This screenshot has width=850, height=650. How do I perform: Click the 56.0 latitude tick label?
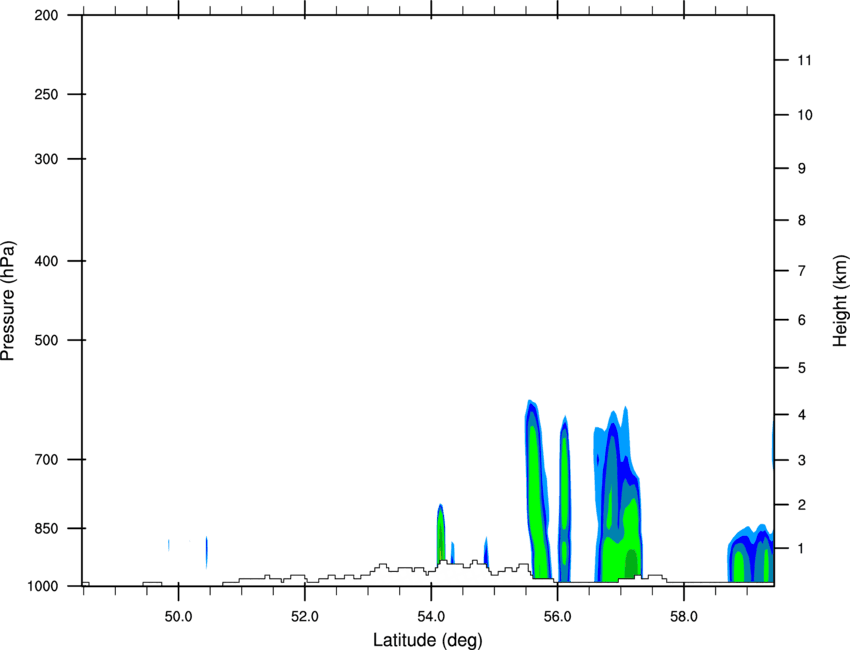(x=557, y=617)
